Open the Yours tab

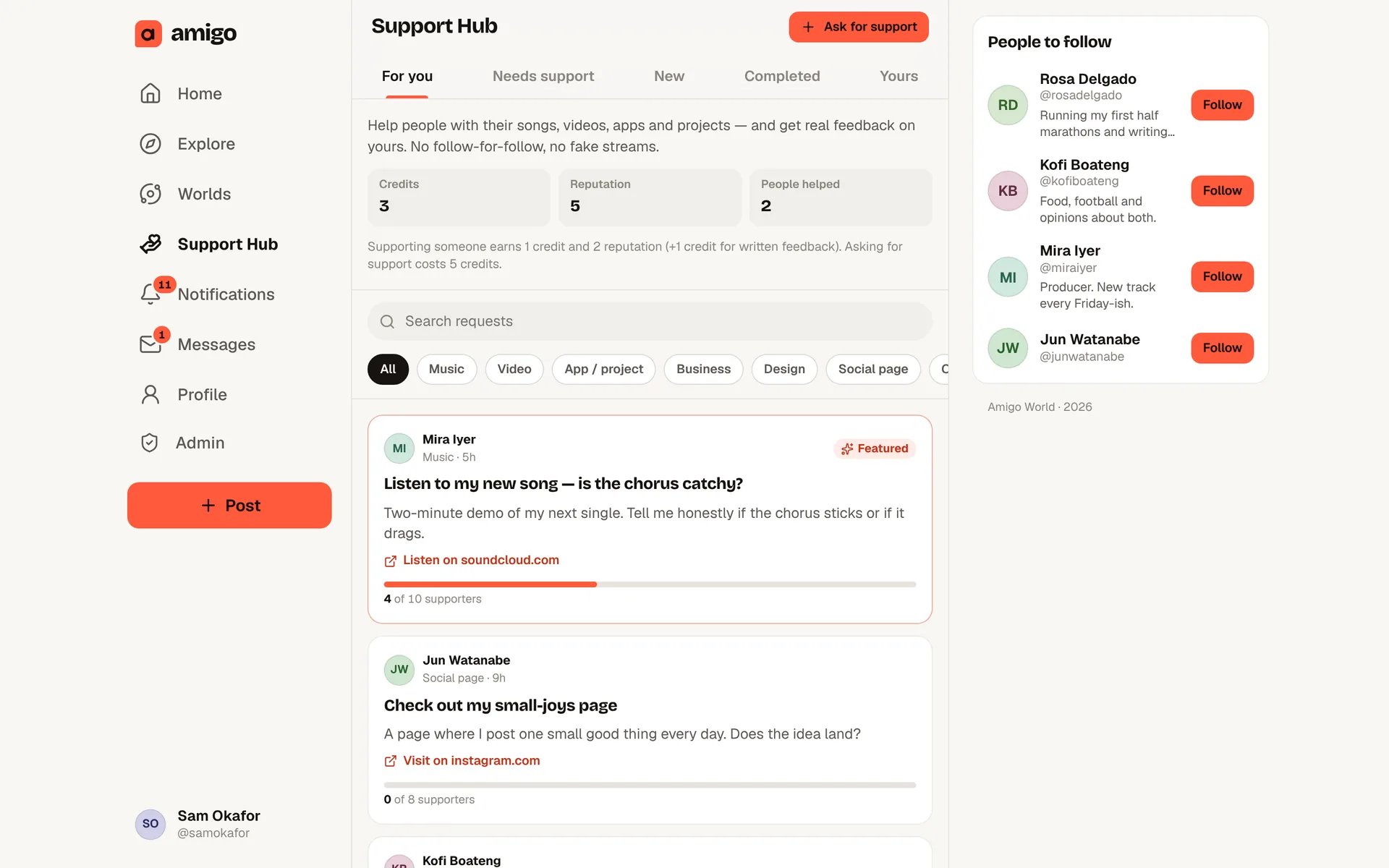(x=899, y=76)
